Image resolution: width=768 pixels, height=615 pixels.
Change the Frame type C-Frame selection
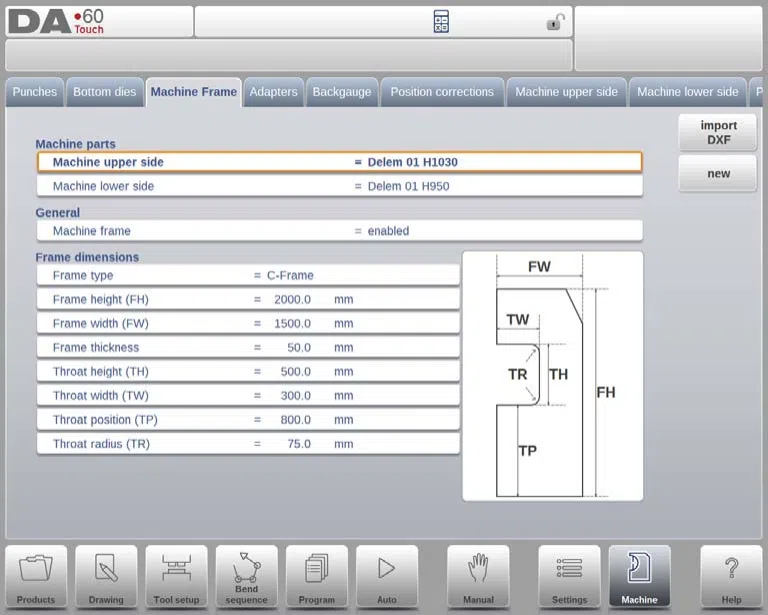pyautogui.click(x=248, y=275)
